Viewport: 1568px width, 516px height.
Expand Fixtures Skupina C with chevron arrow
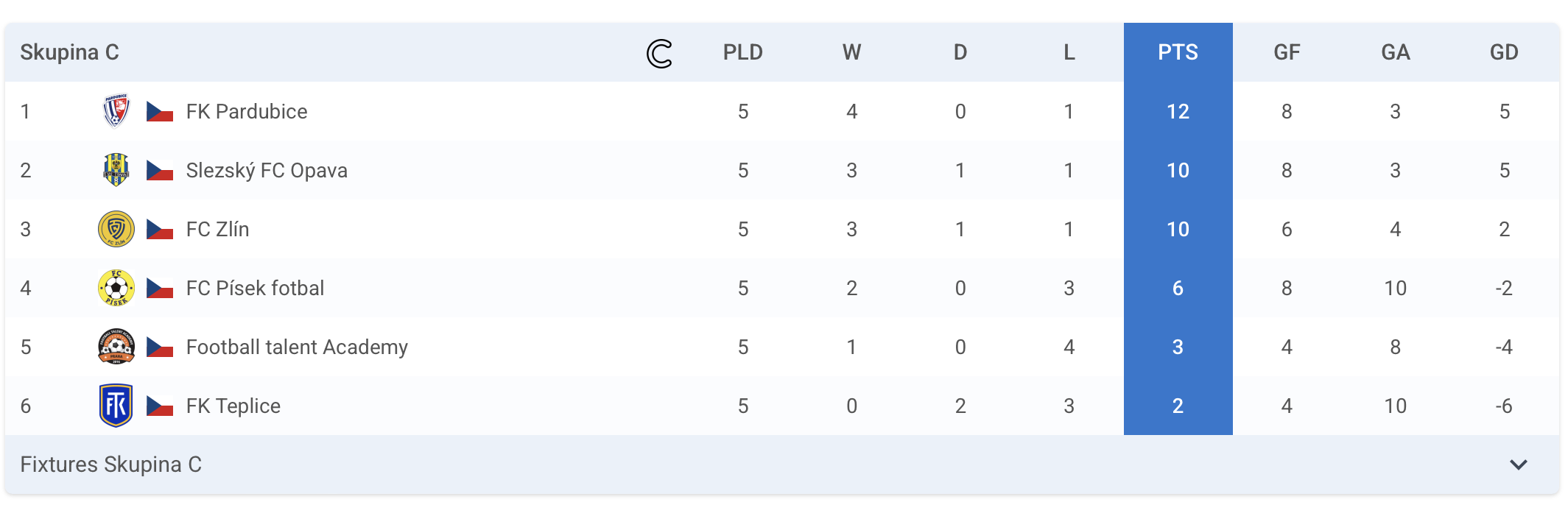(x=1518, y=464)
